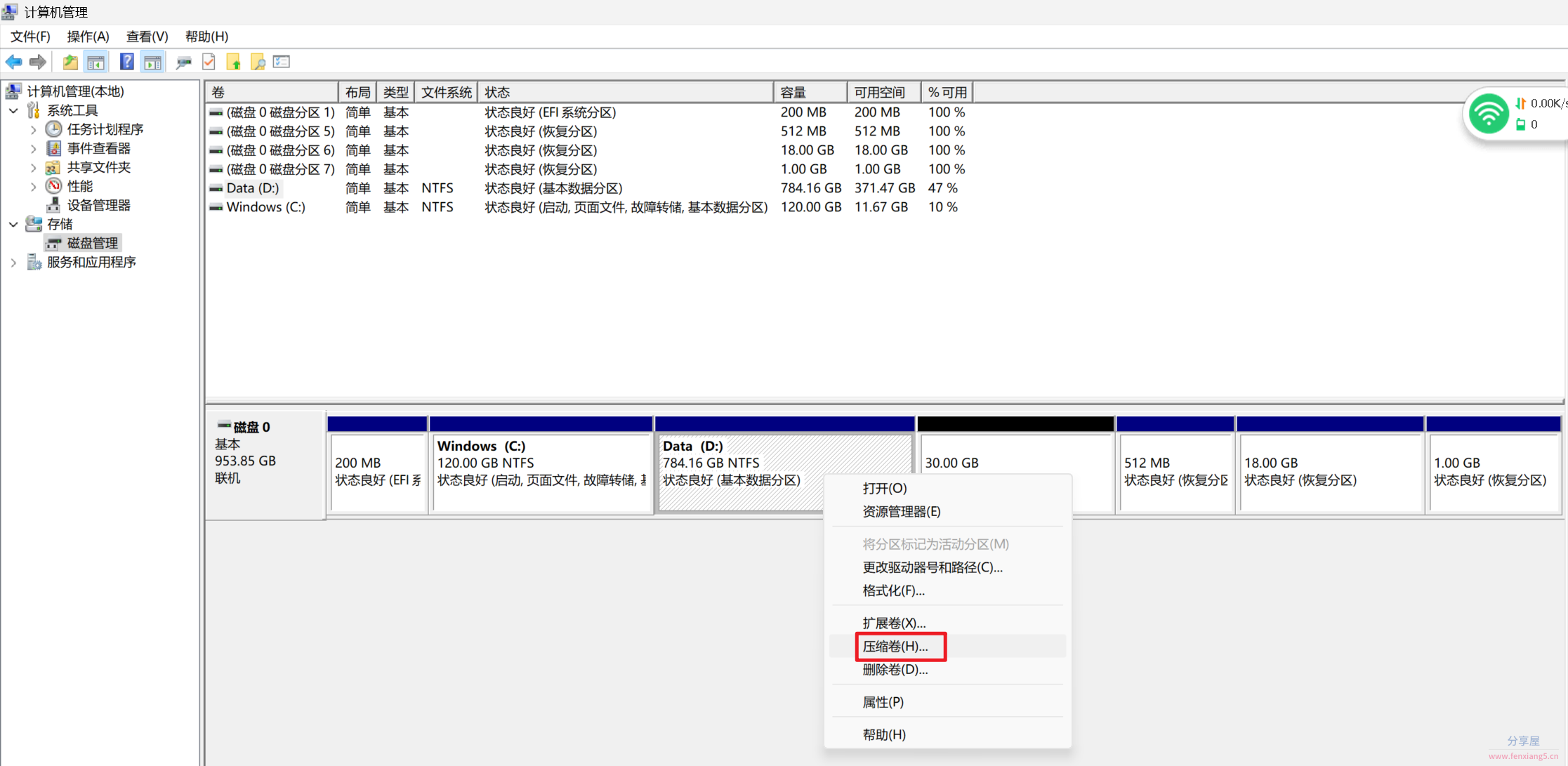Select the 18.00 GB recovery partition block
Viewport: 1568px width, 766px height.
pos(1330,465)
